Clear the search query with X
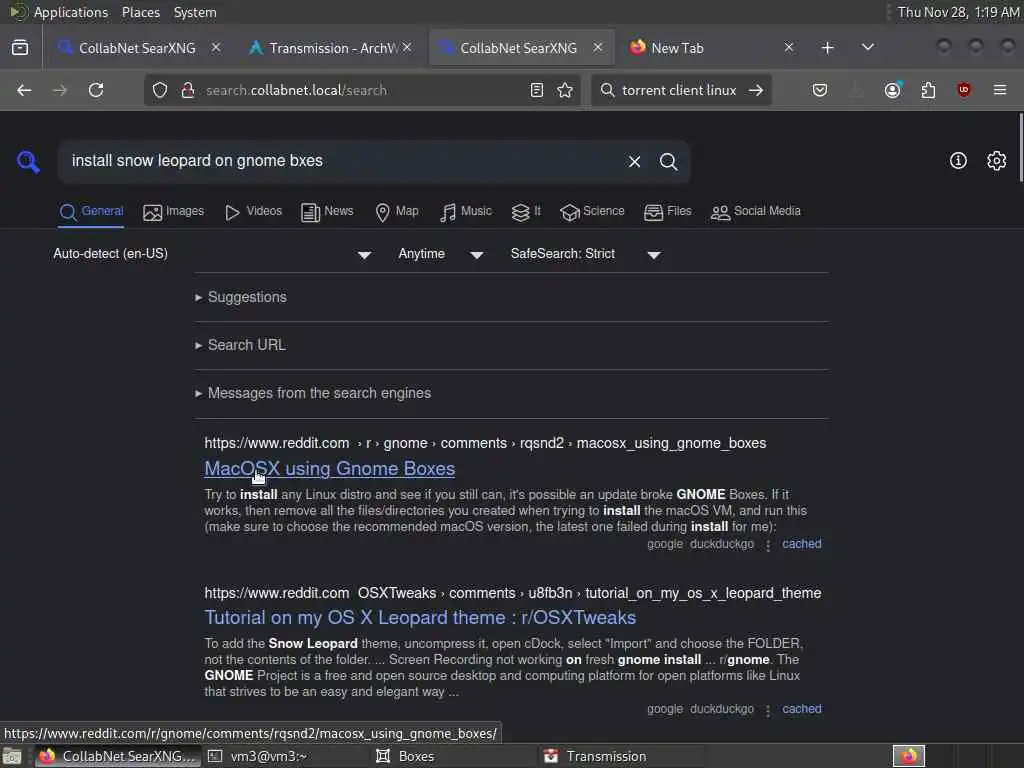 coord(634,161)
